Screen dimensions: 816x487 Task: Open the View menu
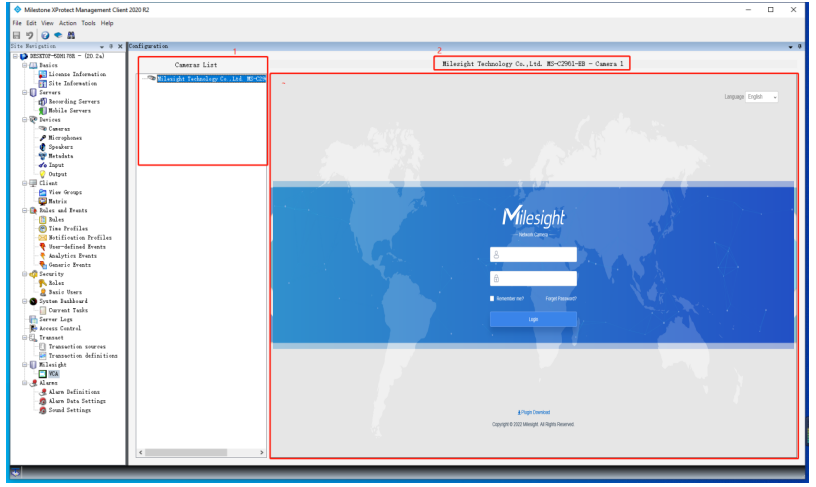[x=47, y=23]
